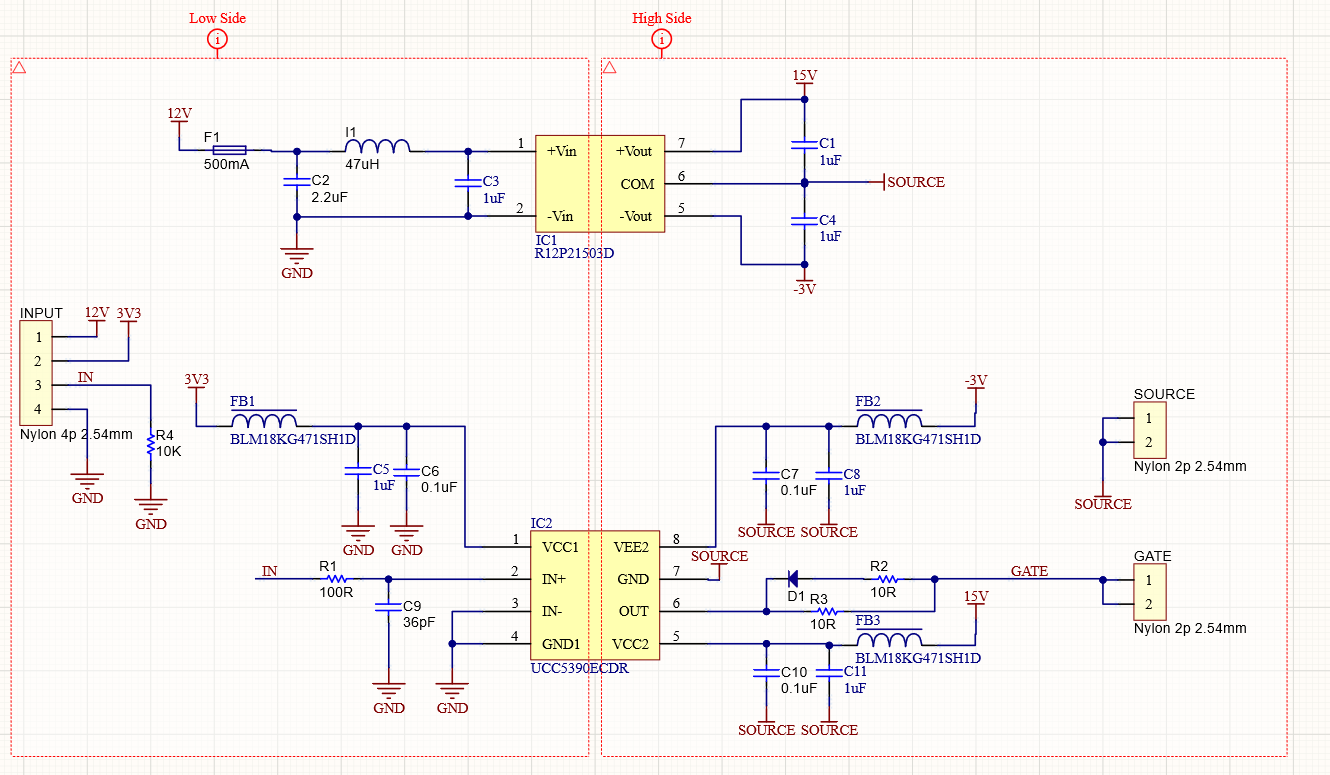This screenshot has height=775, width=1330.
Task: Click the IN net label left of R1
Action: 269,571
